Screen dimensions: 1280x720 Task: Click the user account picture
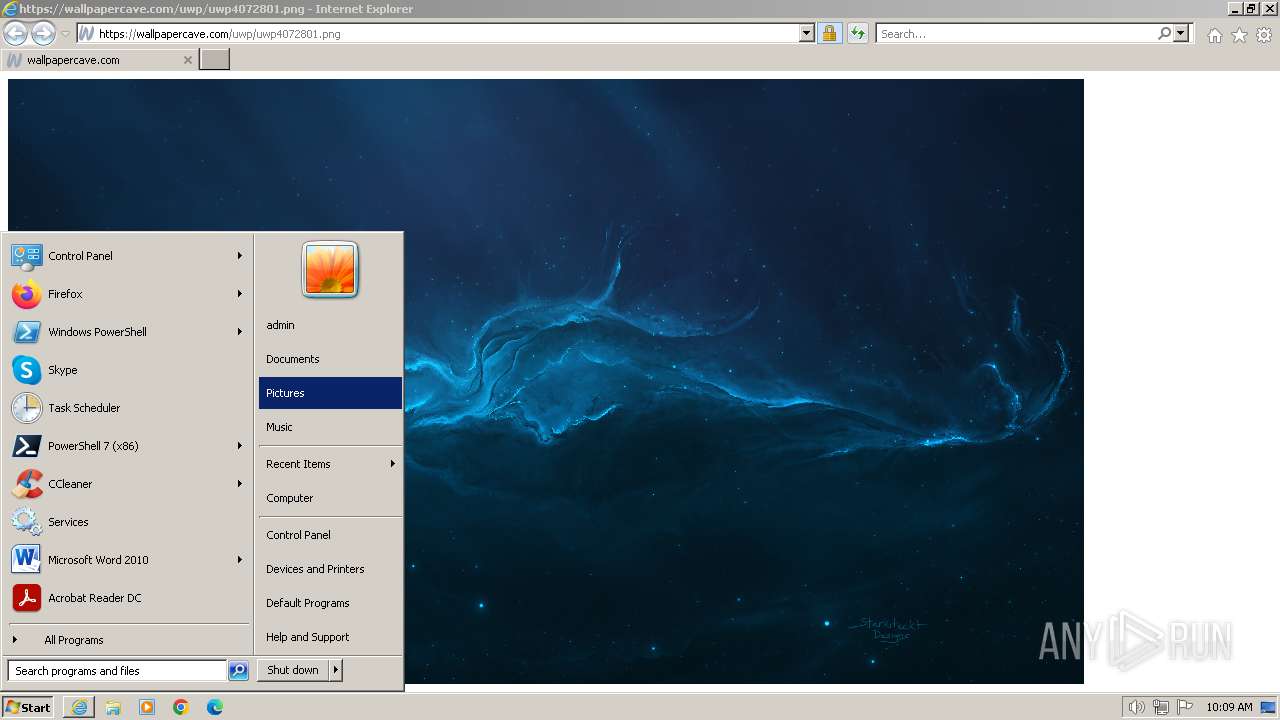(330, 269)
